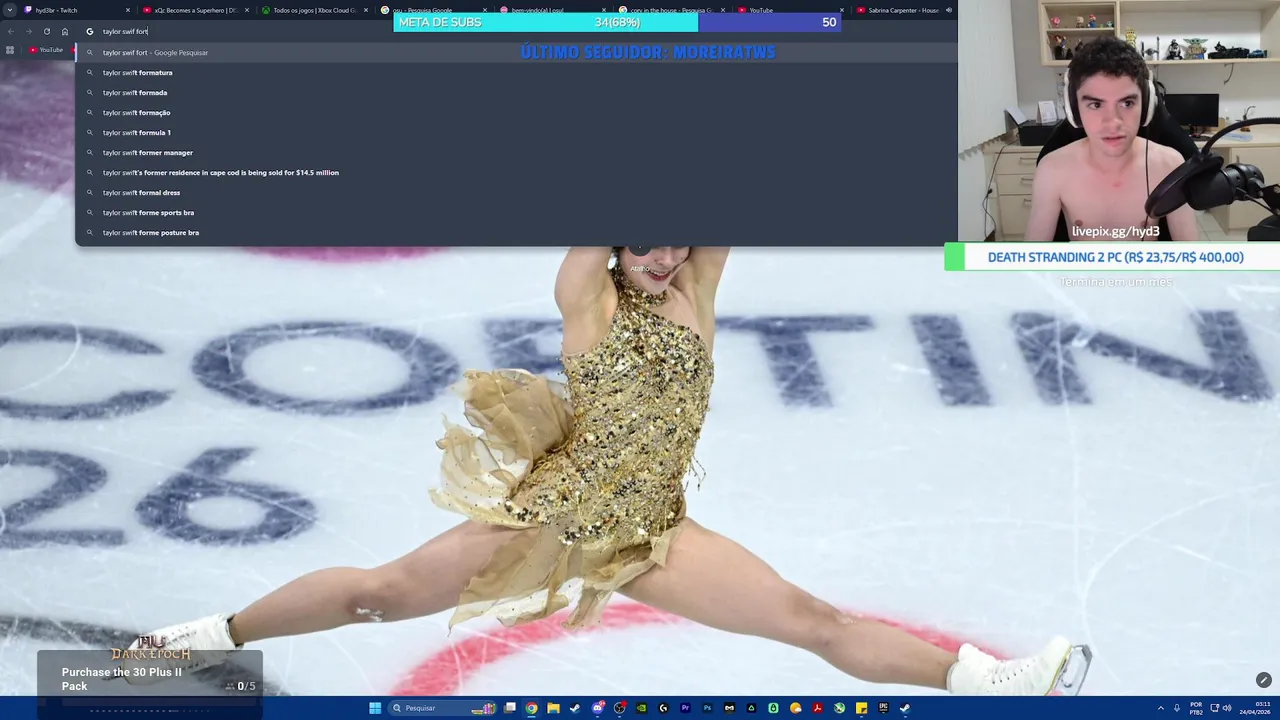Open Discord from the taskbar
1280x720 pixels.
click(598, 708)
